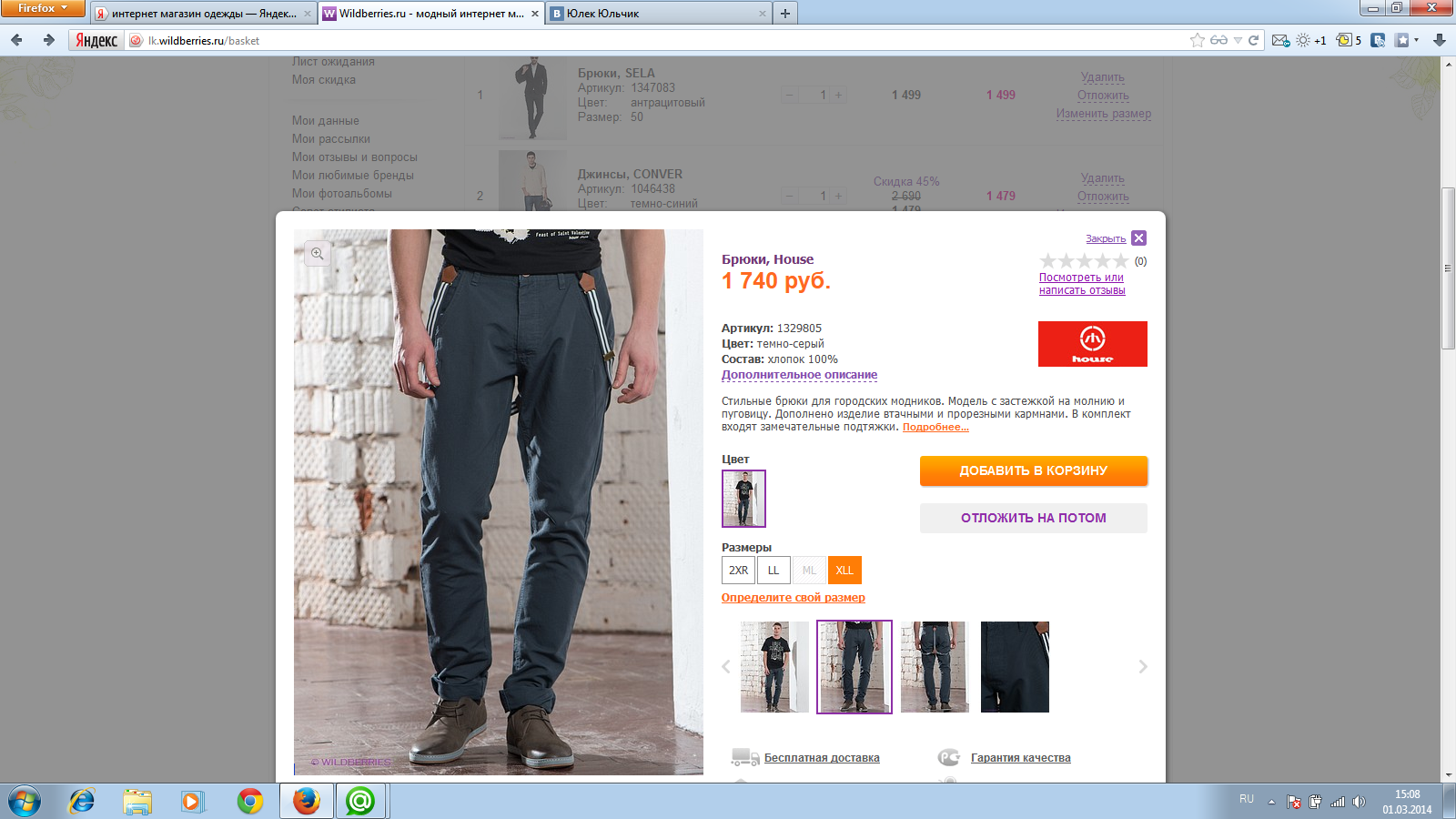Screen dimensions: 1456x819
Task: Click the House brand logo
Action: pos(1093,344)
